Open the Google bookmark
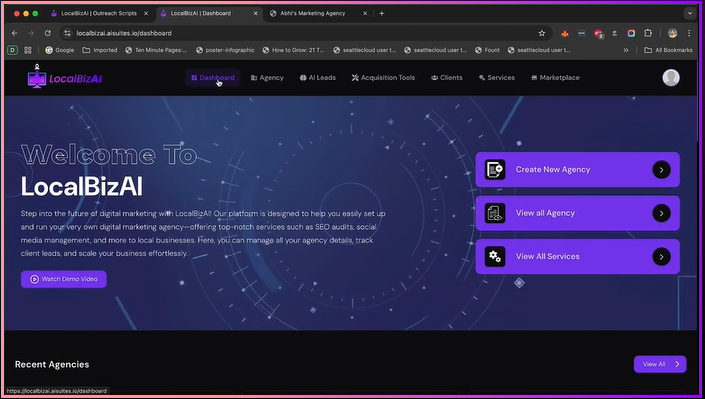The height and width of the screenshot is (399, 705). coord(60,50)
